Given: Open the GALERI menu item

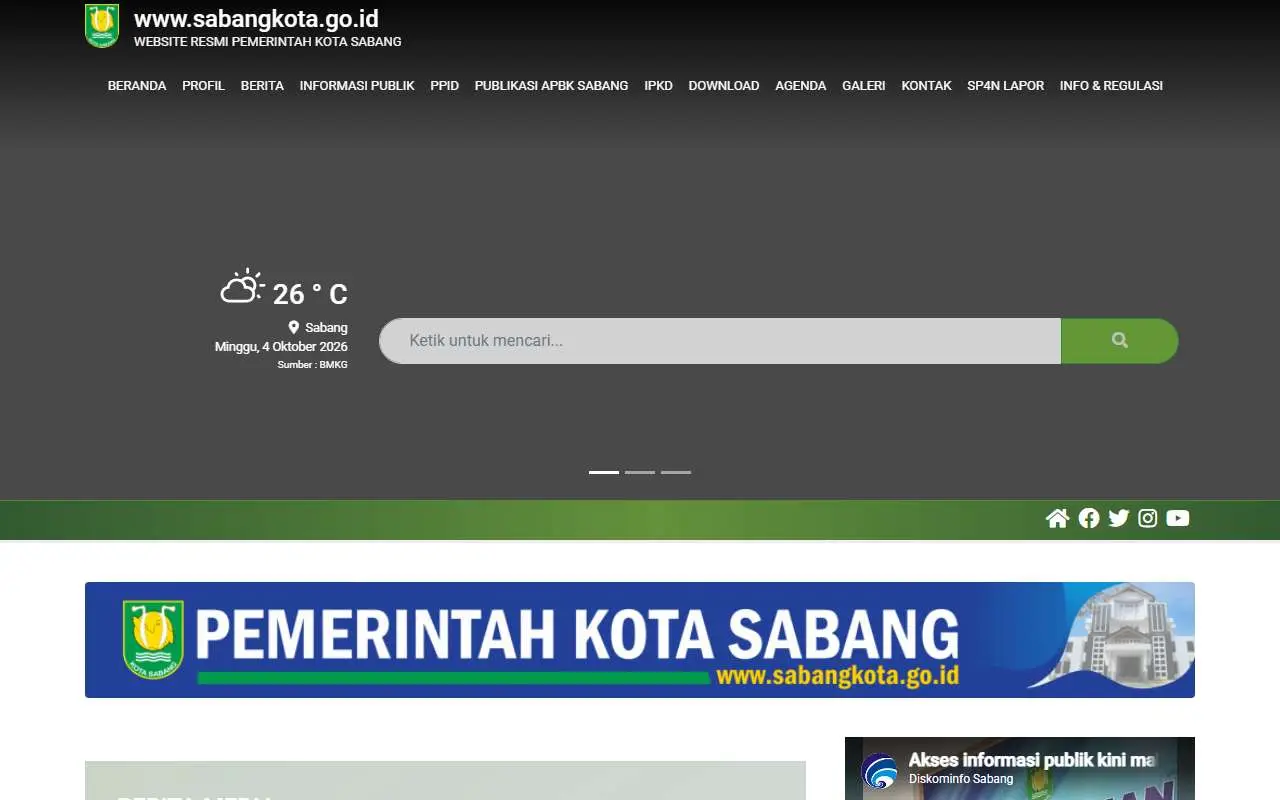Looking at the screenshot, I should (x=864, y=86).
